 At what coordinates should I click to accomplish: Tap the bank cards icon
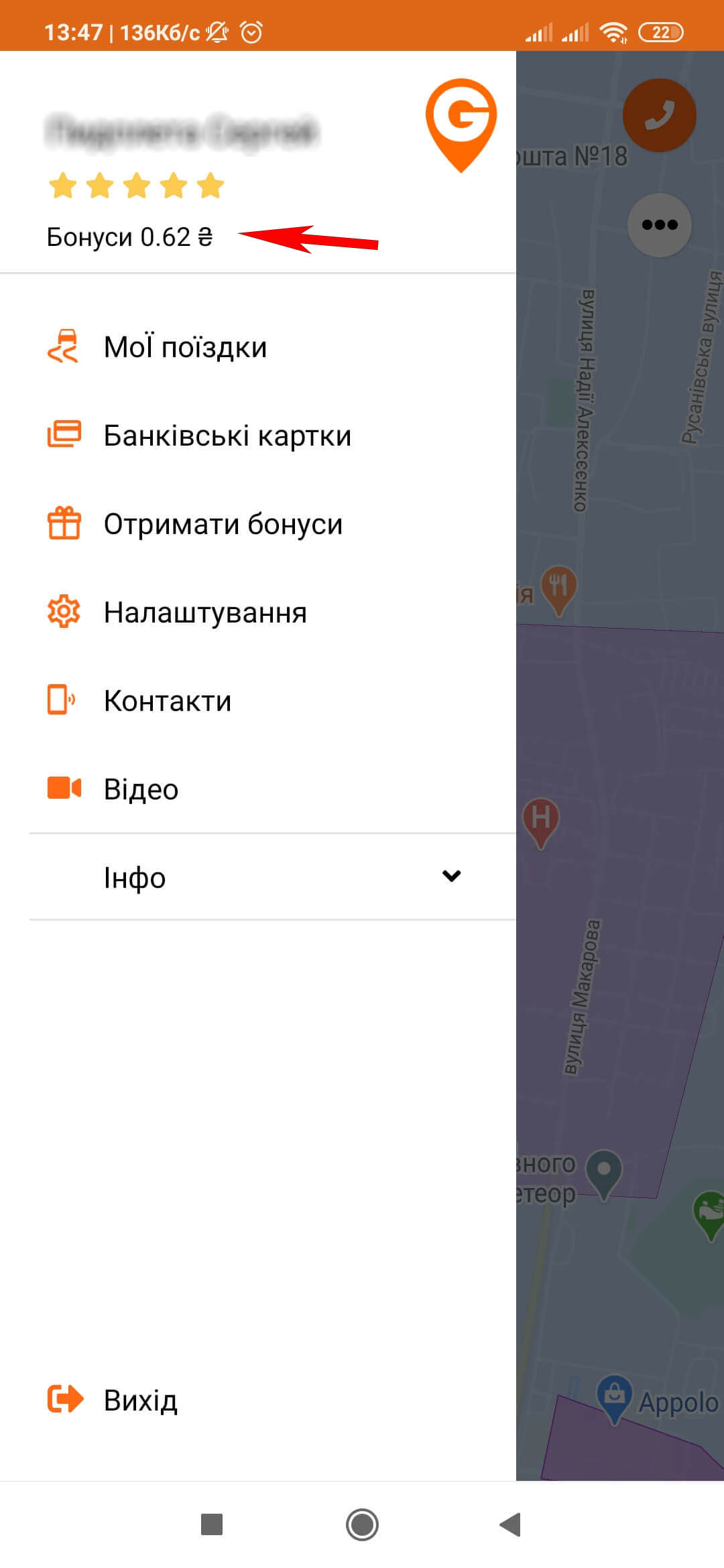click(x=64, y=434)
